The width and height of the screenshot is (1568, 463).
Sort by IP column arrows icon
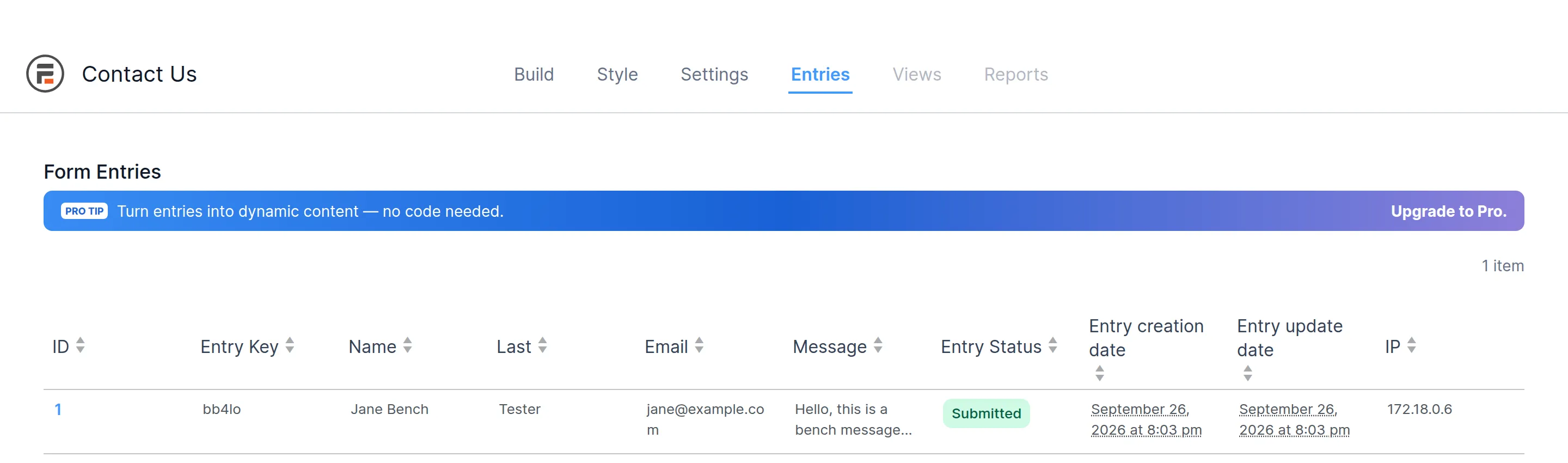[x=1412, y=345]
